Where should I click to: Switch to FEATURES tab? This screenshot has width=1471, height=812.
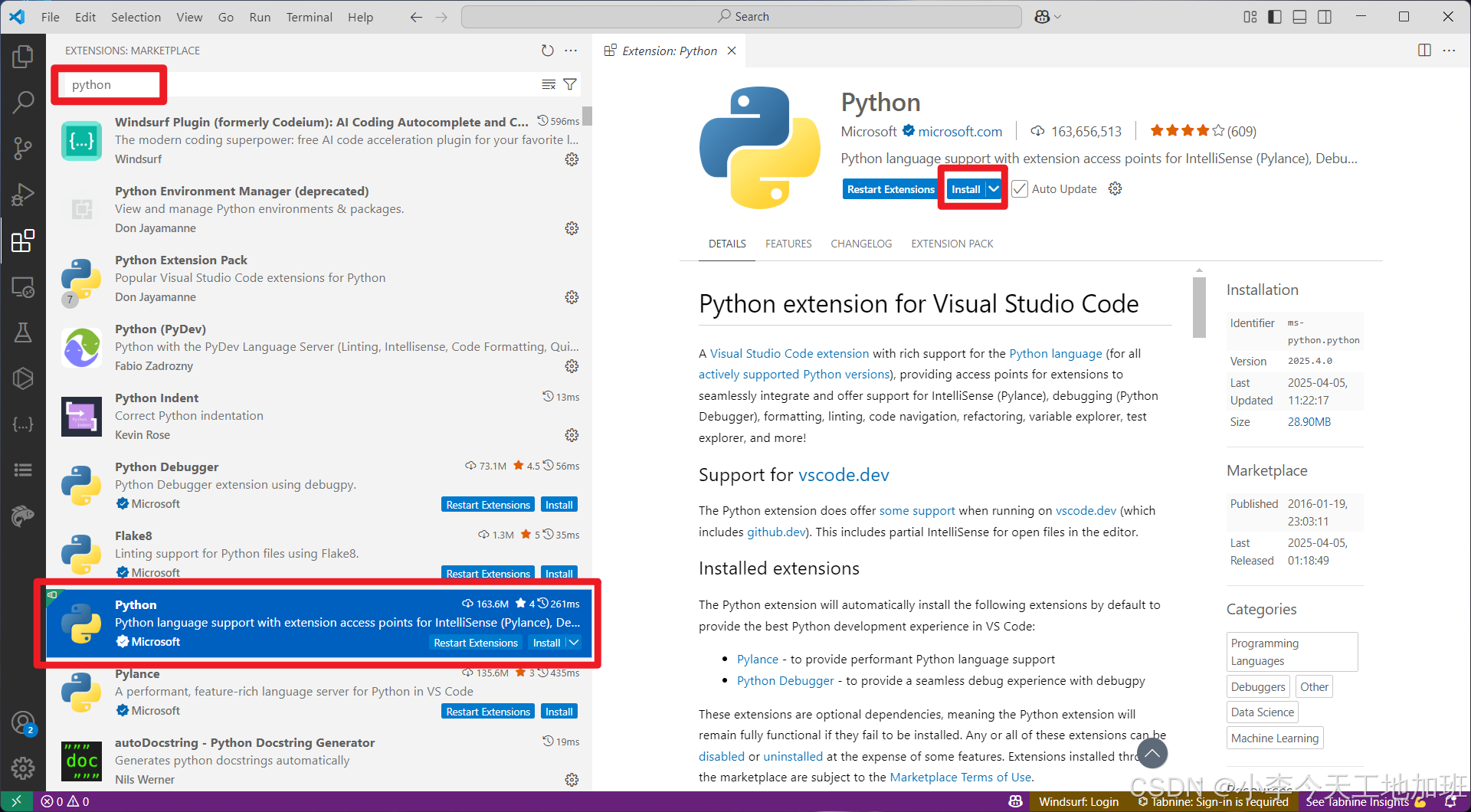click(x=788, y=244)
